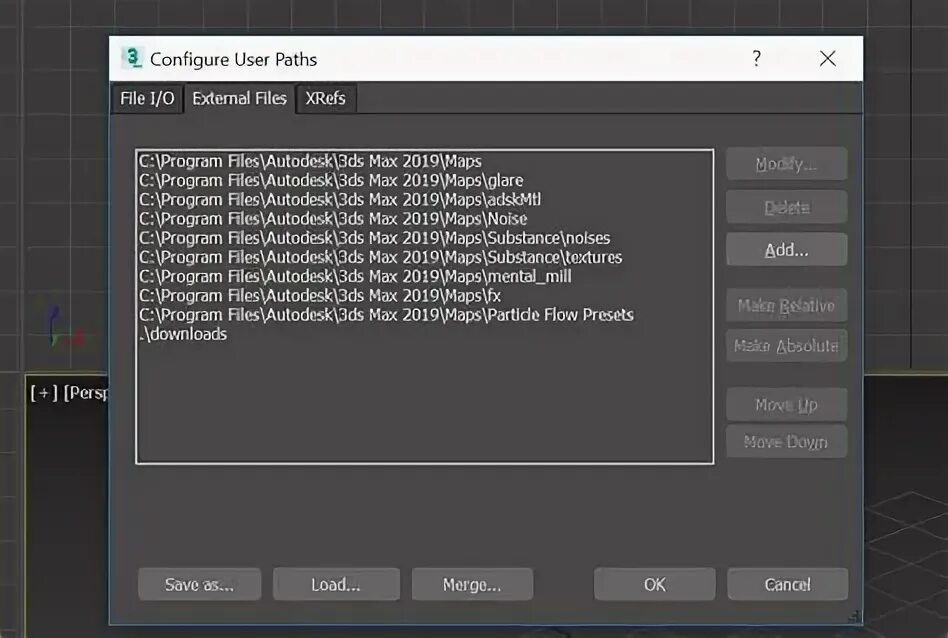Close the Configure User Paths dialog
The image size is (948, 638).
tap(828, 59)
